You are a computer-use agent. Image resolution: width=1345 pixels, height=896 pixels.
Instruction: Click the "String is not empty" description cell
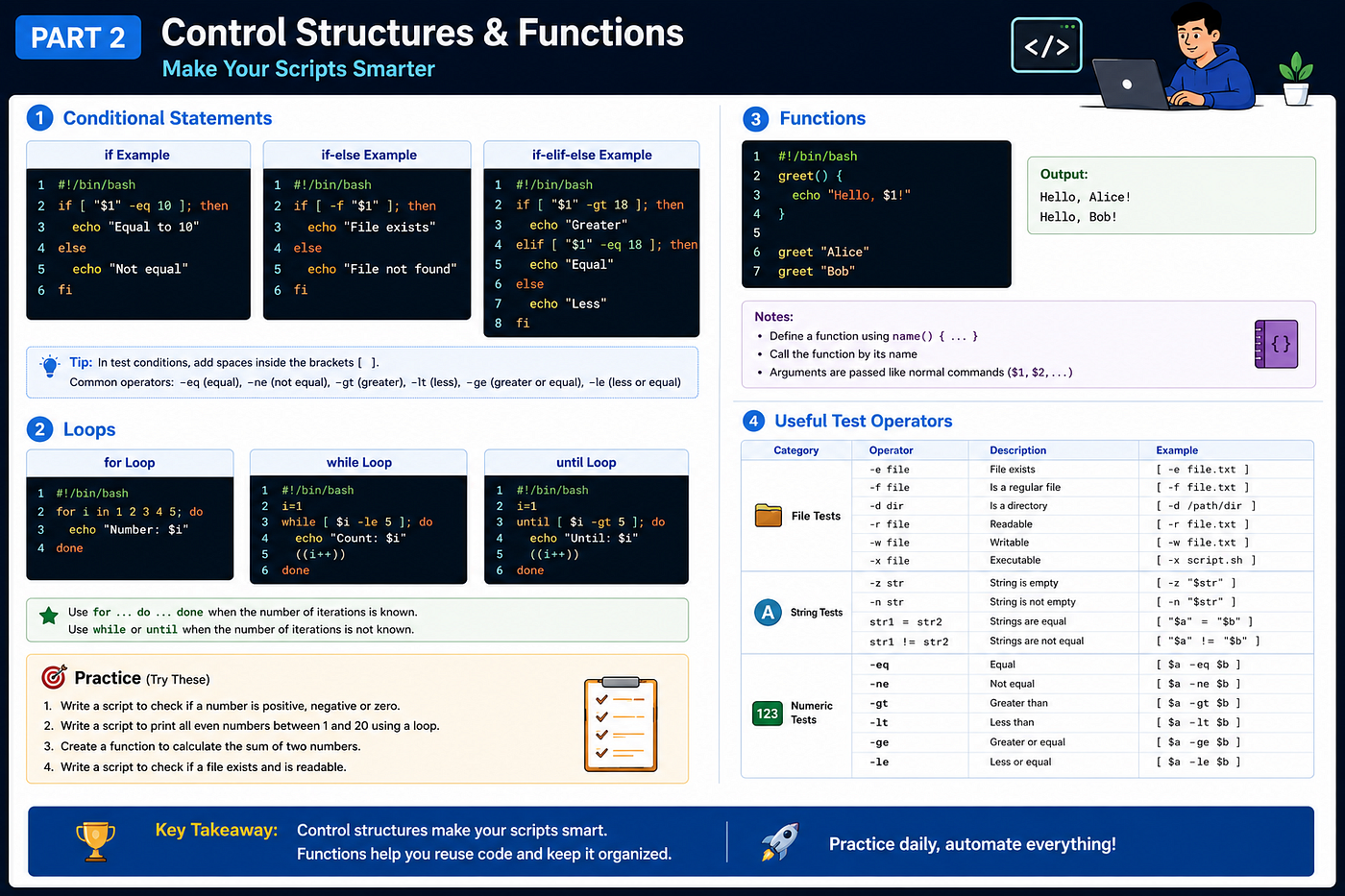1033,602
